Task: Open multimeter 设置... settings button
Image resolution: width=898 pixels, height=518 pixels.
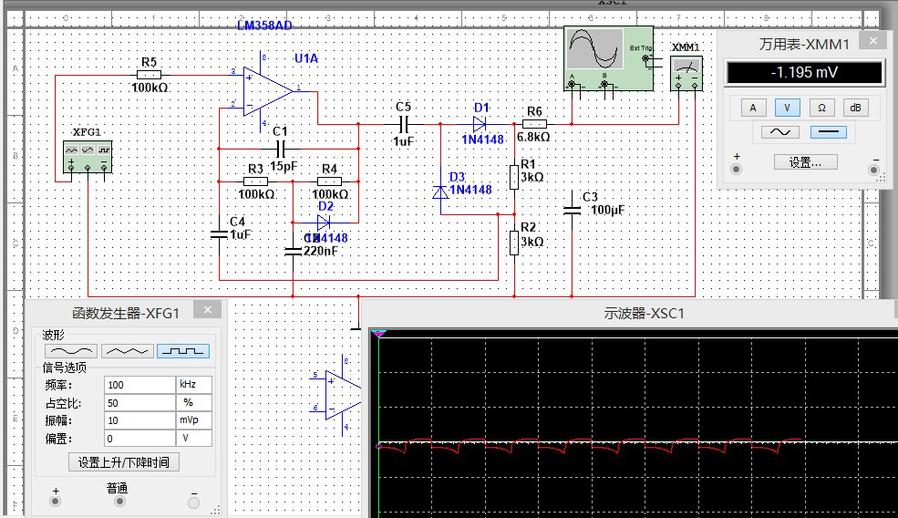Action: coord(805,162)
